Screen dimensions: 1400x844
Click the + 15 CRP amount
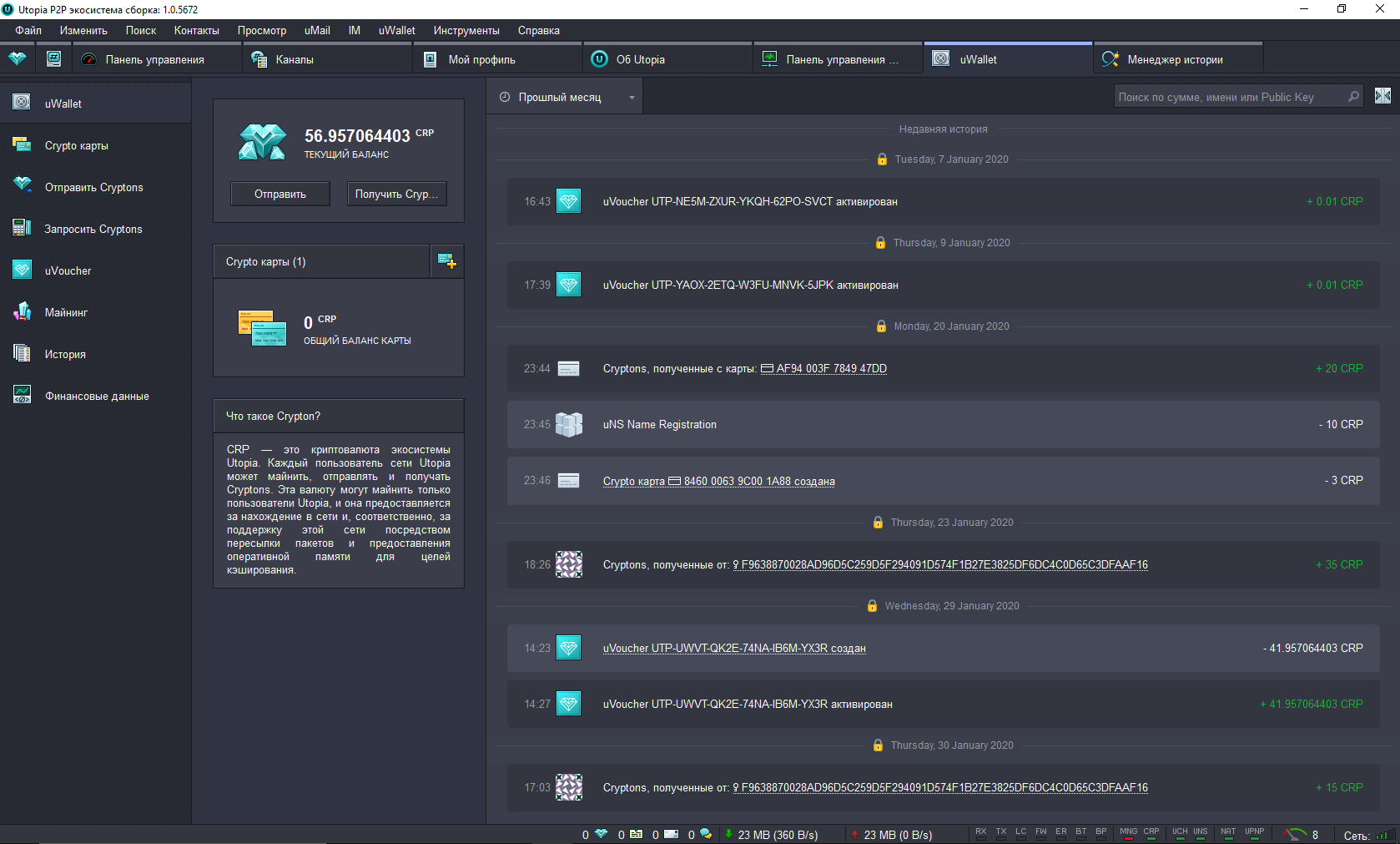click(1339, 787)
